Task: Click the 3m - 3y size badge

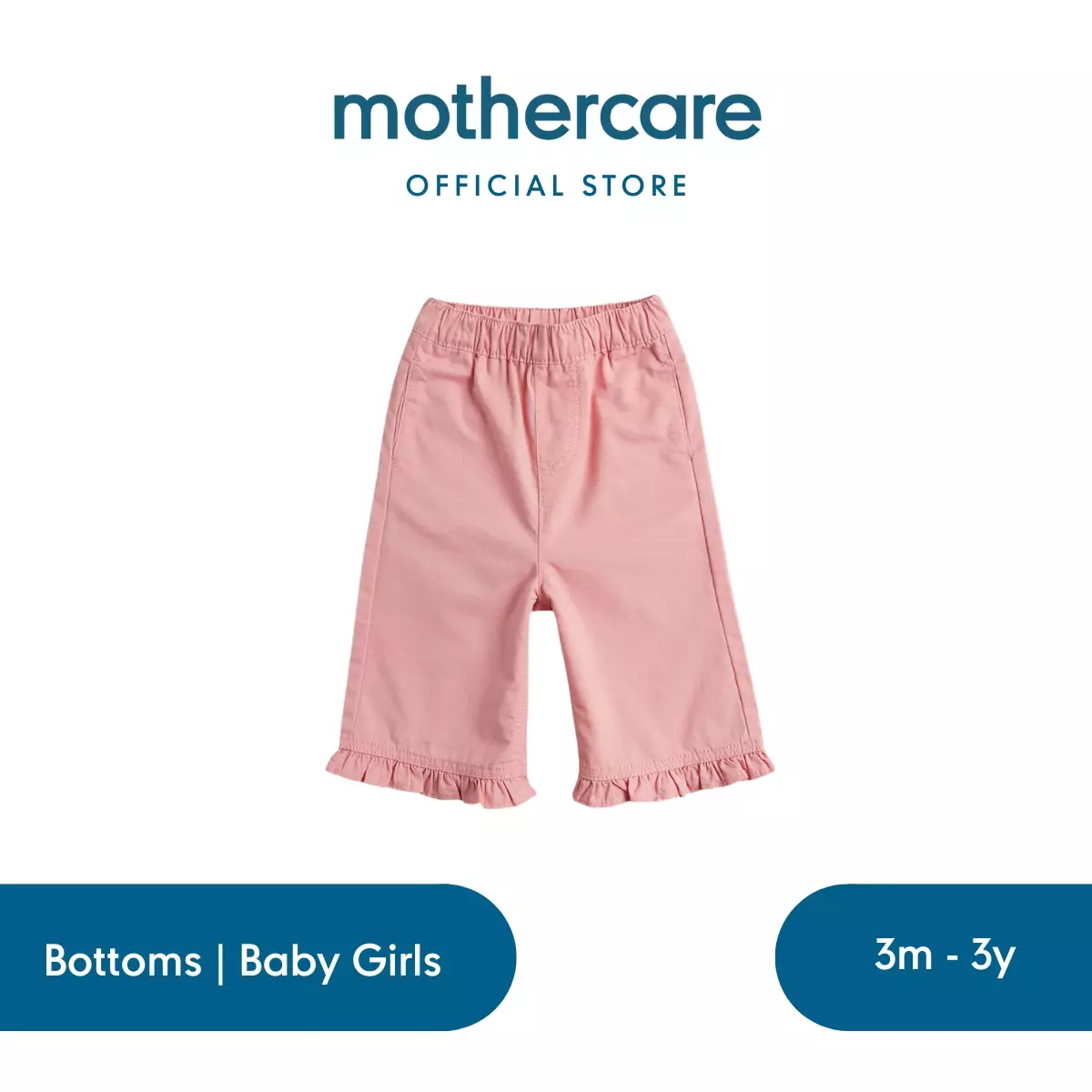Action: (934, 956)
